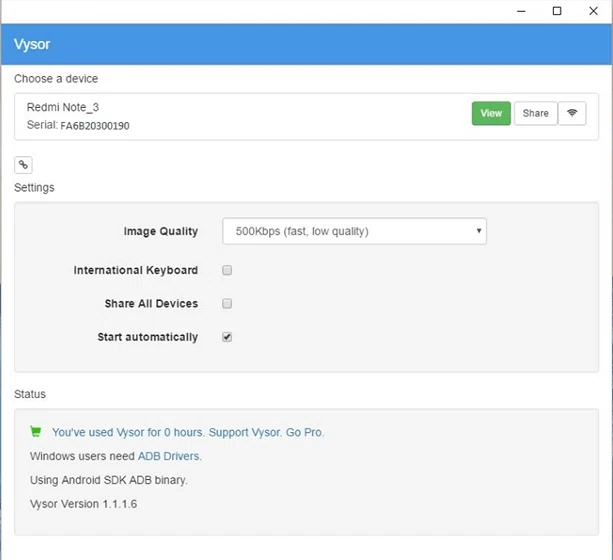Enable the International Keyboard checkbox
The width and height of the screenshot is (613, 560).
click(227, 270)
